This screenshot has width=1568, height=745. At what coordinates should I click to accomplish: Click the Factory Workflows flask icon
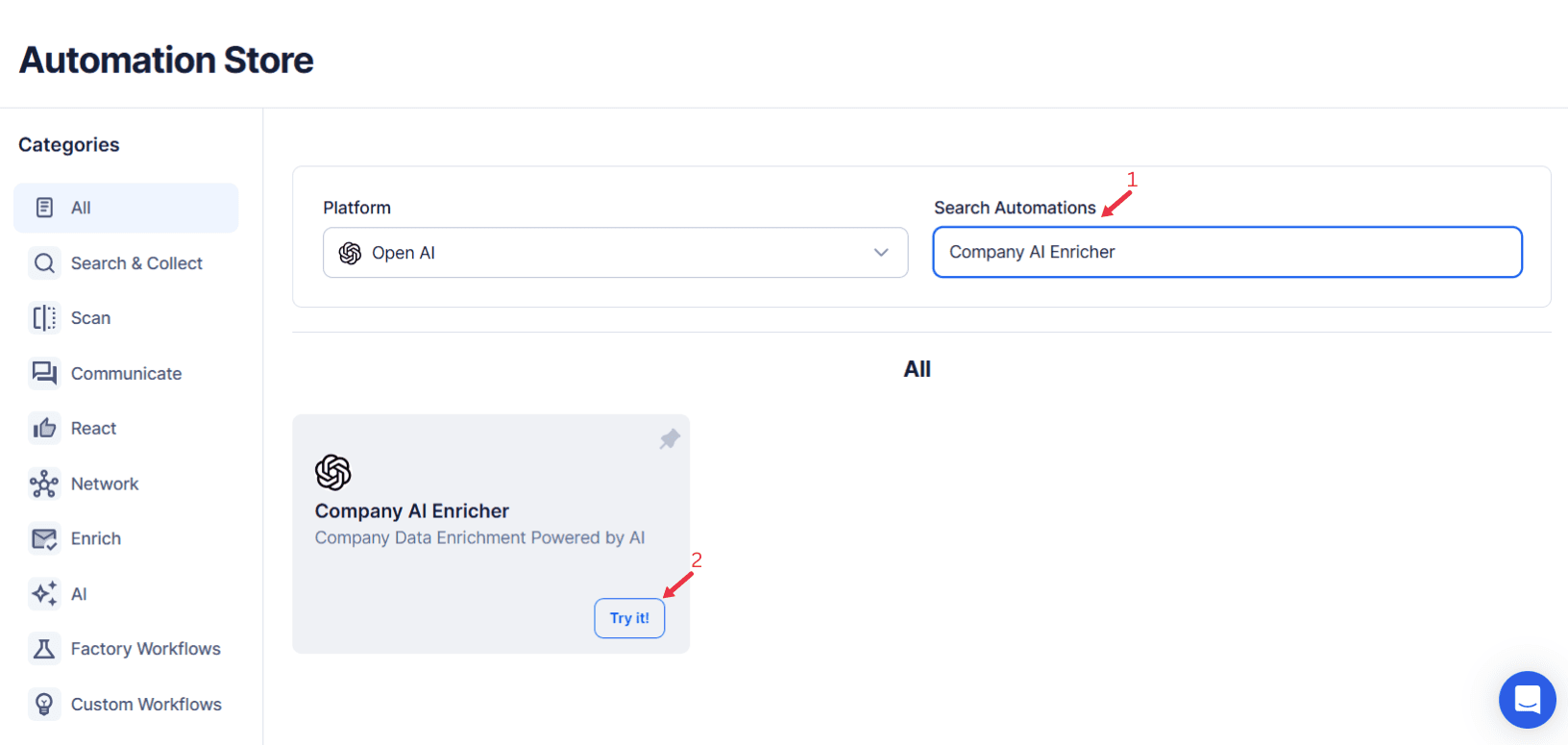click(44, 649)
